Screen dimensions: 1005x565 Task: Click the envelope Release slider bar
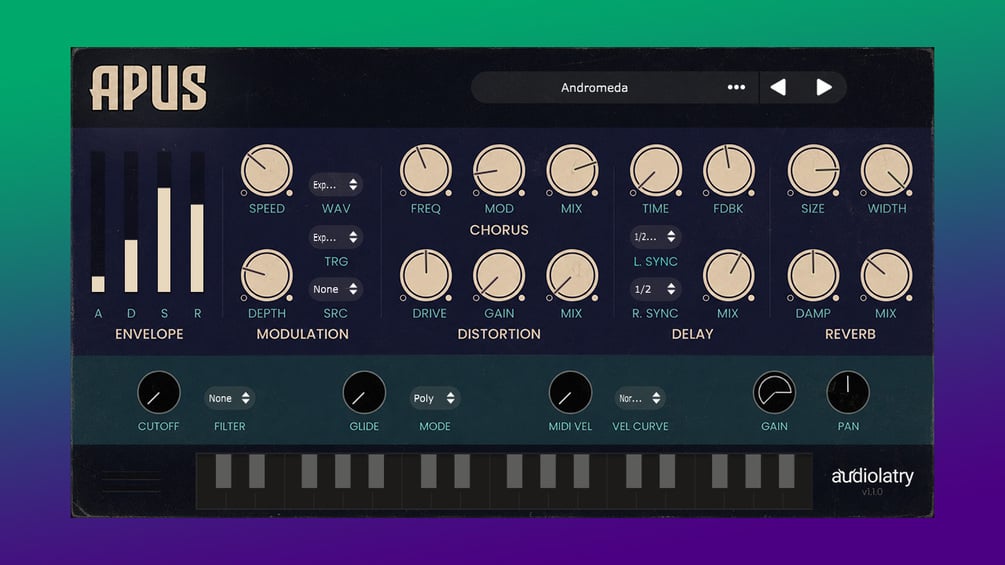tap(197, 222)
